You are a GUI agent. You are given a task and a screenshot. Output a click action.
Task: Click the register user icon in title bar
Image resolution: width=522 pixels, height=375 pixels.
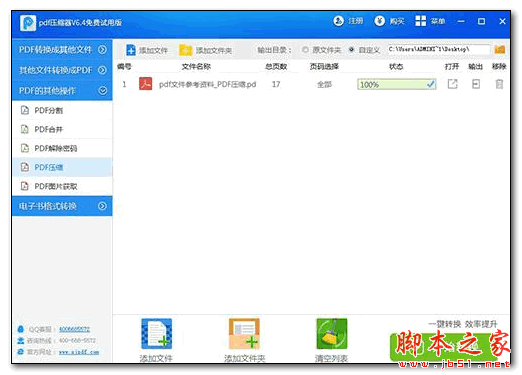click(338, 21)
